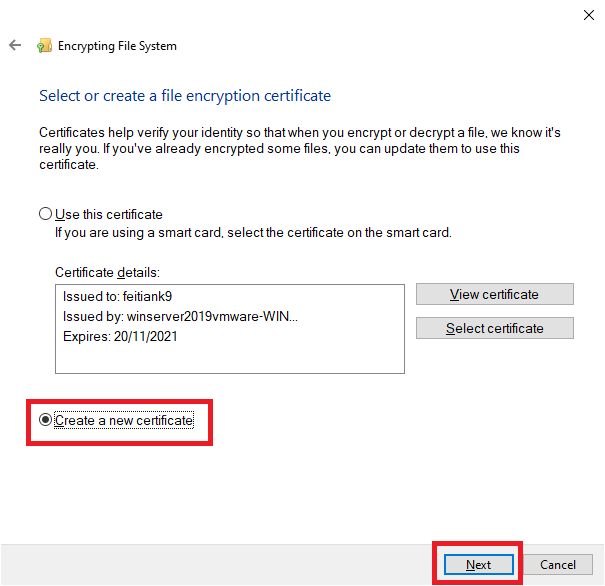Click the 'Certificates help verify your identity' paragraph
The height and width of the screenshot is (586, 605).
[300, 149]
